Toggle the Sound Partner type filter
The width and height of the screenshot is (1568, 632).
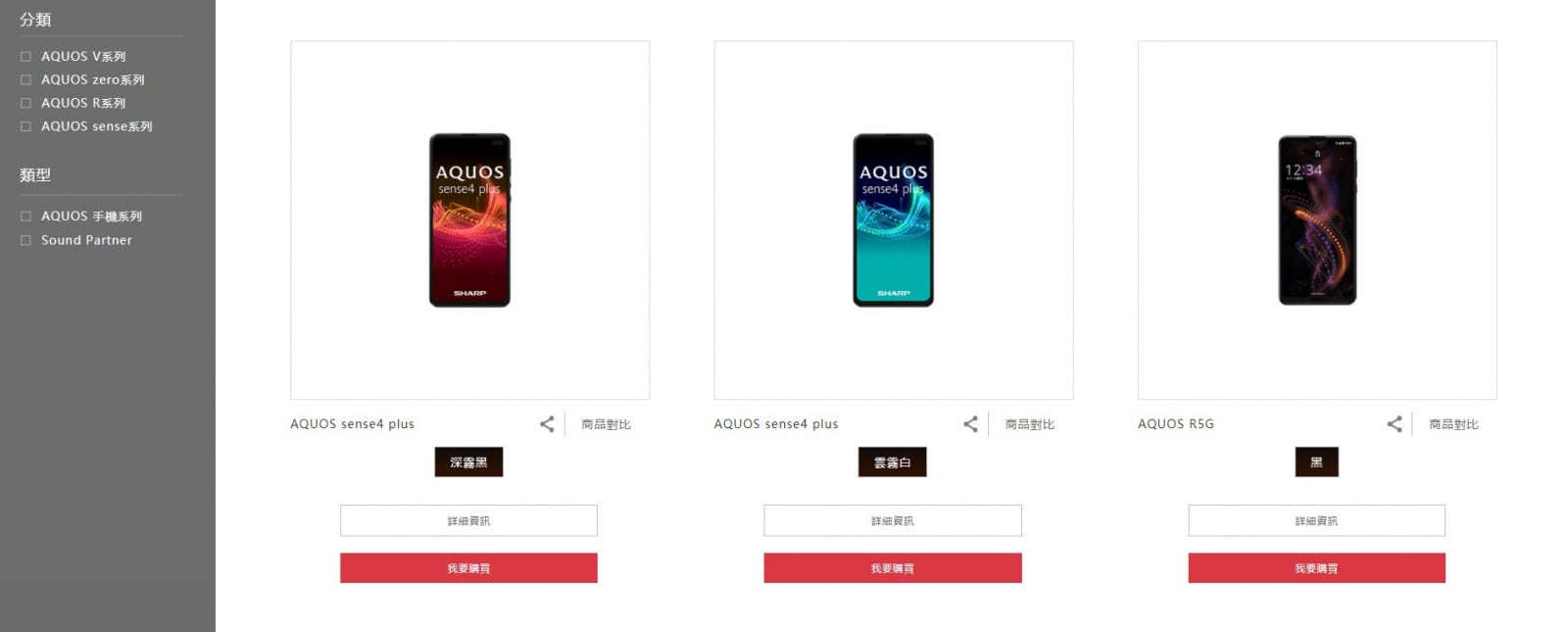point(26,240)
